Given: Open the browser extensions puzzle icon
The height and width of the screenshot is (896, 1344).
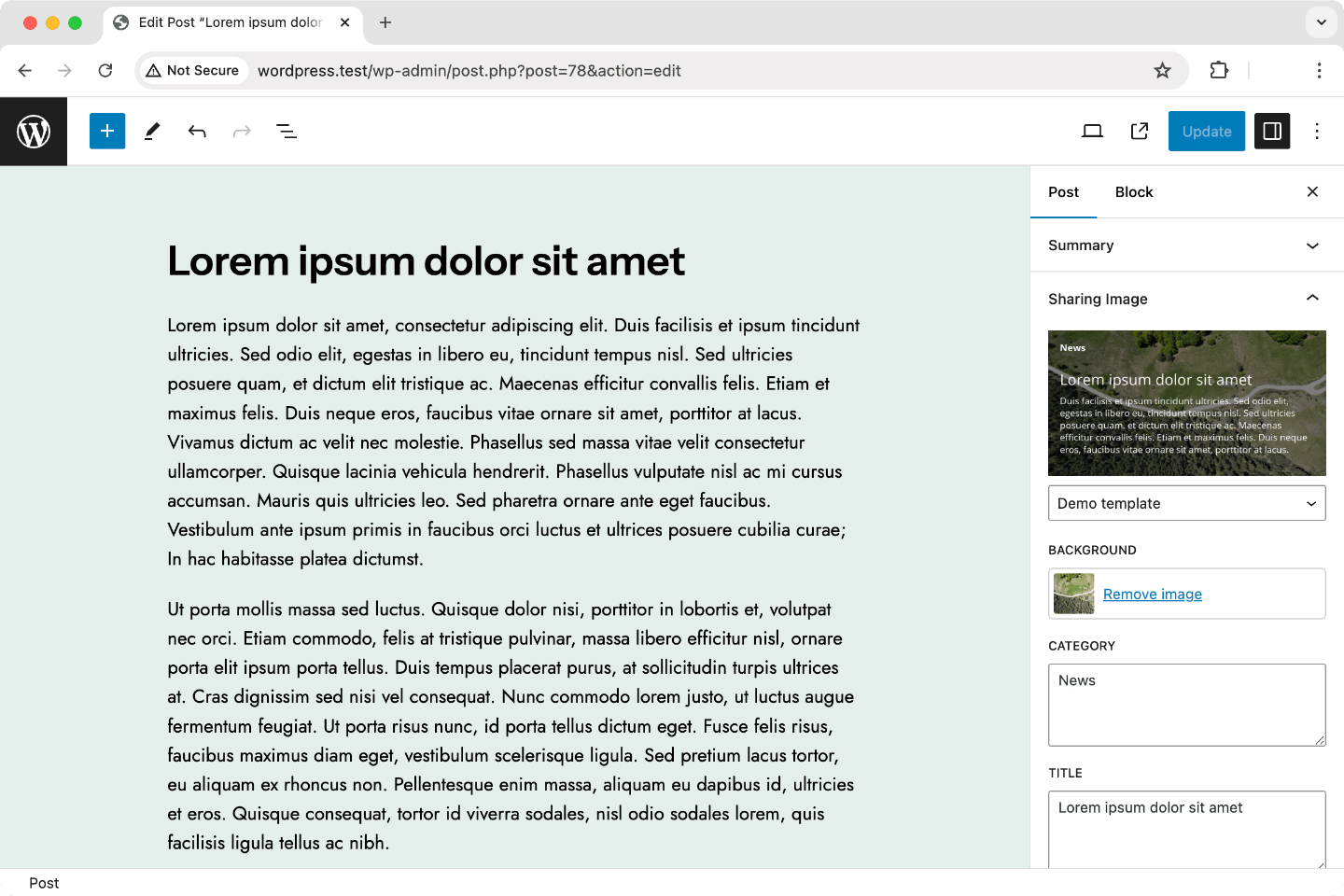Looking at the screenshot, I should (x=1219, y=71).
